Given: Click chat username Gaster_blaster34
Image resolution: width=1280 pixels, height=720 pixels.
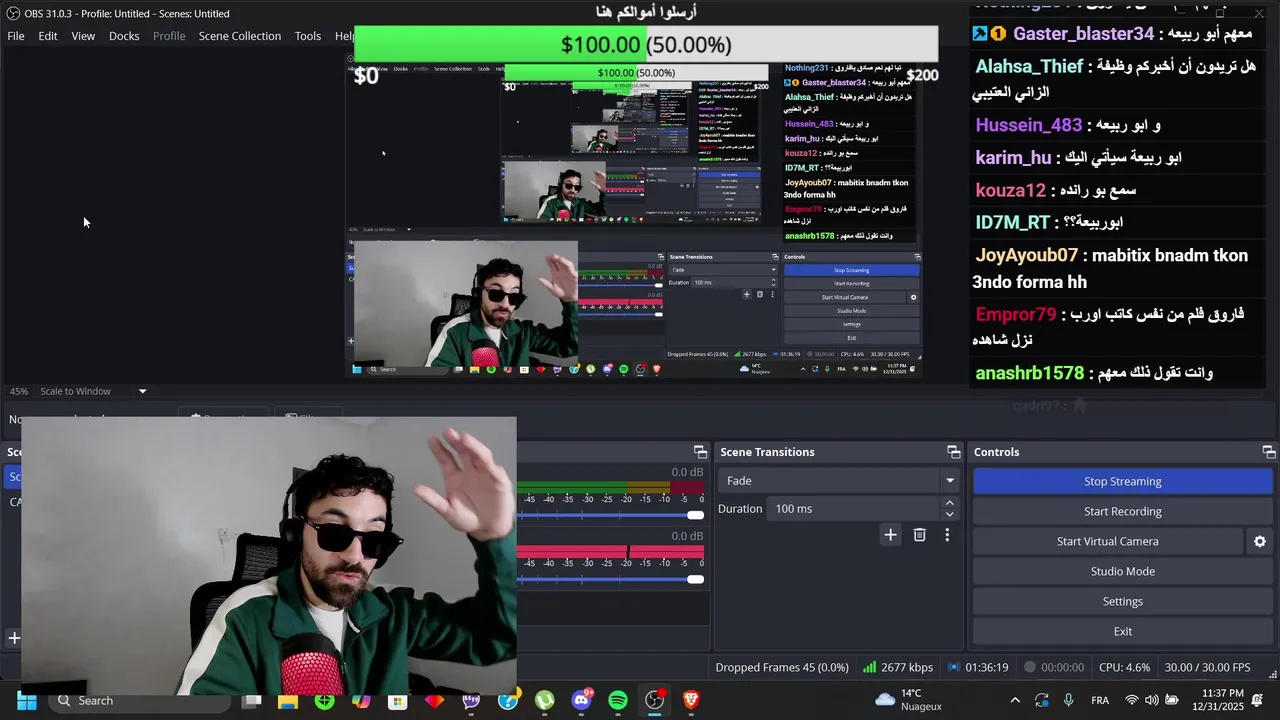Looking at the screenshot, I should 1083,34.
